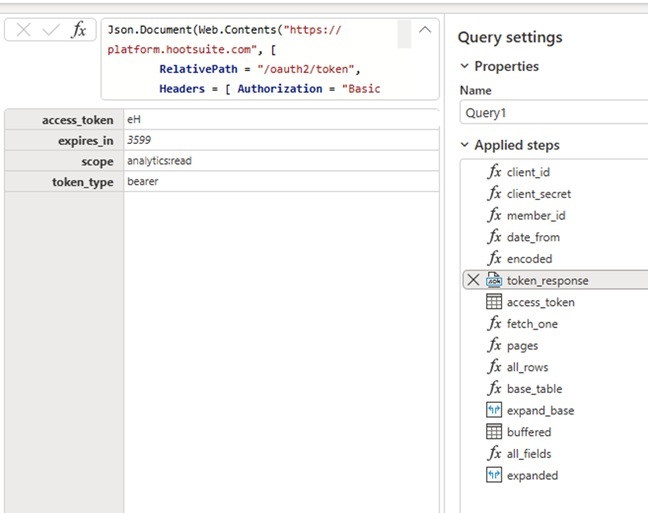
Task: Click the fx icon beside pages
Action: coord(494,345)
